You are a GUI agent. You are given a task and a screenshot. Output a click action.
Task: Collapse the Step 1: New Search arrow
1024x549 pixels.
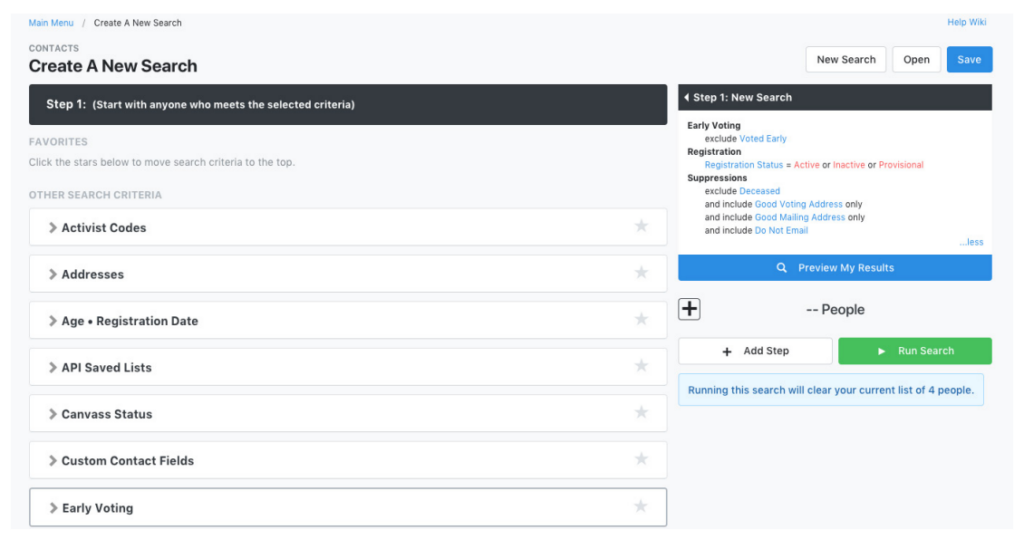(687, 98)
